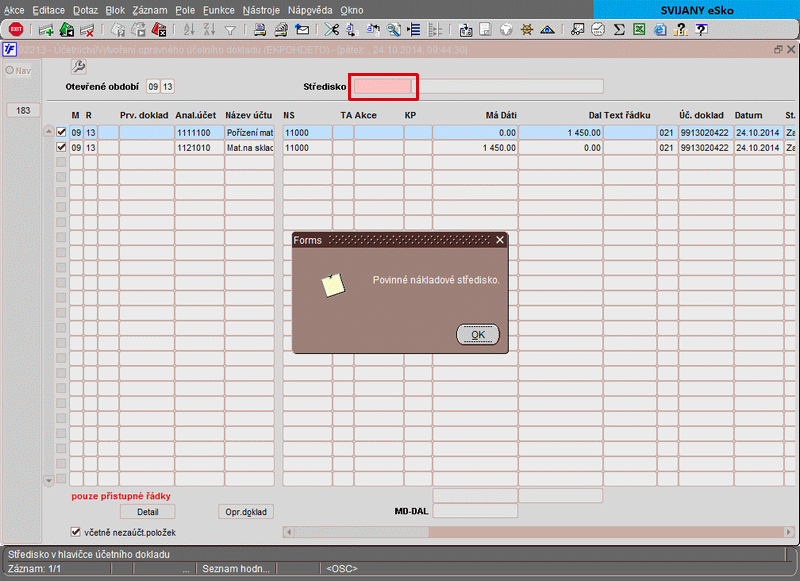The height and width of the screenshot is (581, 800).
Task: Toggle 'včetně nezaúčt.položek' checkbox
Action: pyautogui.click(x=76, y=532)
